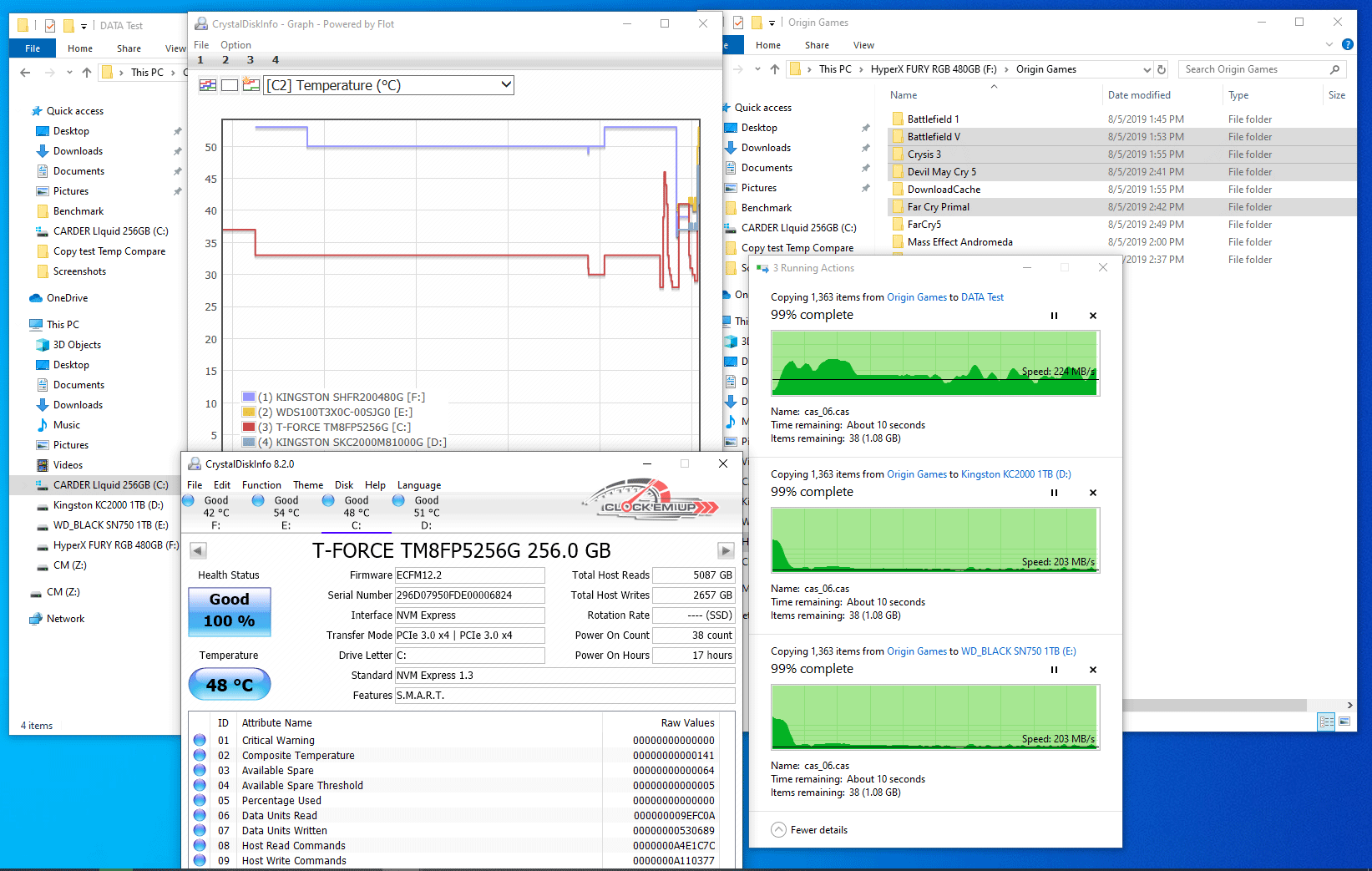Toggle disk 3 in graph toolbar
Screen dimensions: 1372x871
tap(250, 60)
